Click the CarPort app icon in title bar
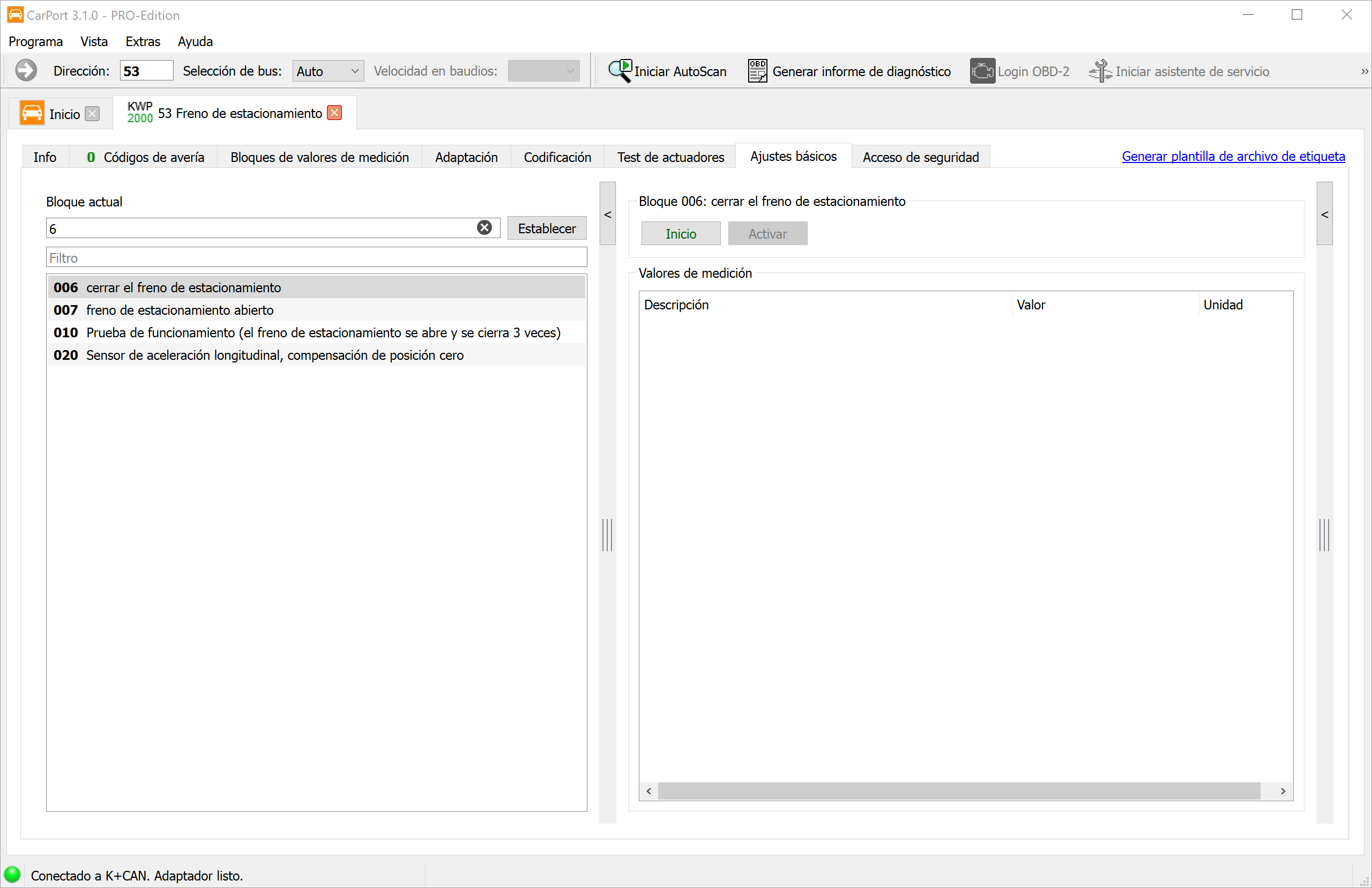This screenshot has width=1372, height=888. click(16, 14)
